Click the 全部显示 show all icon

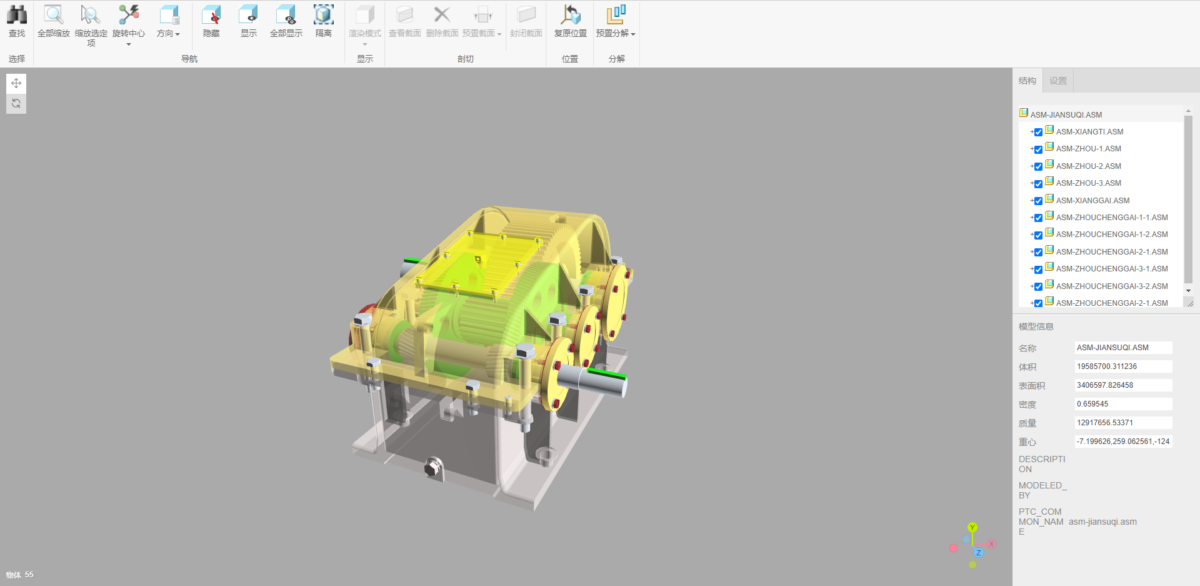point(285,15)
